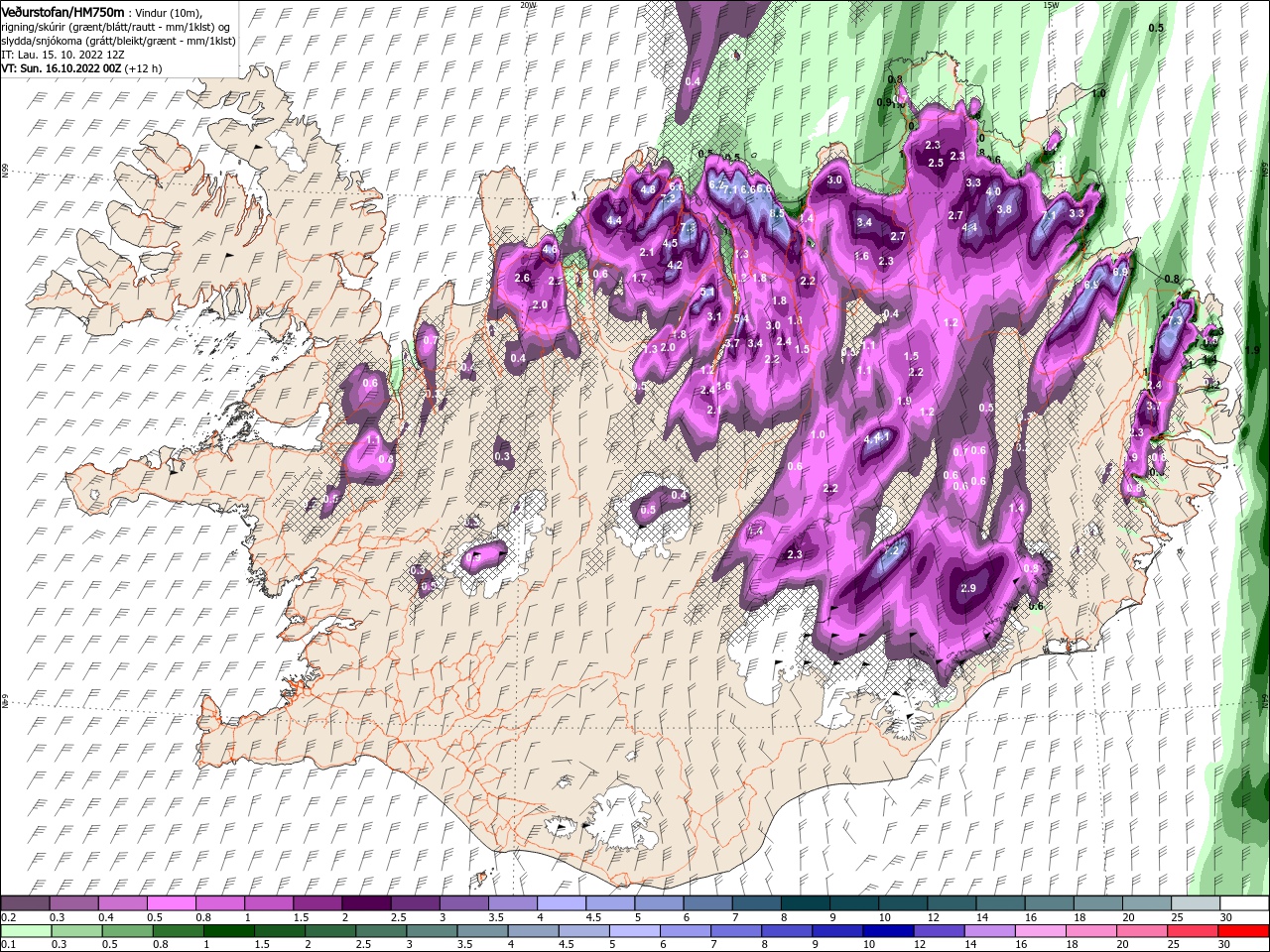Image resolution: width=1270 pixels, height=952 pixels.
Task: Click the 'rigning/skúrir' legend description line
Action: click(116, 27)
